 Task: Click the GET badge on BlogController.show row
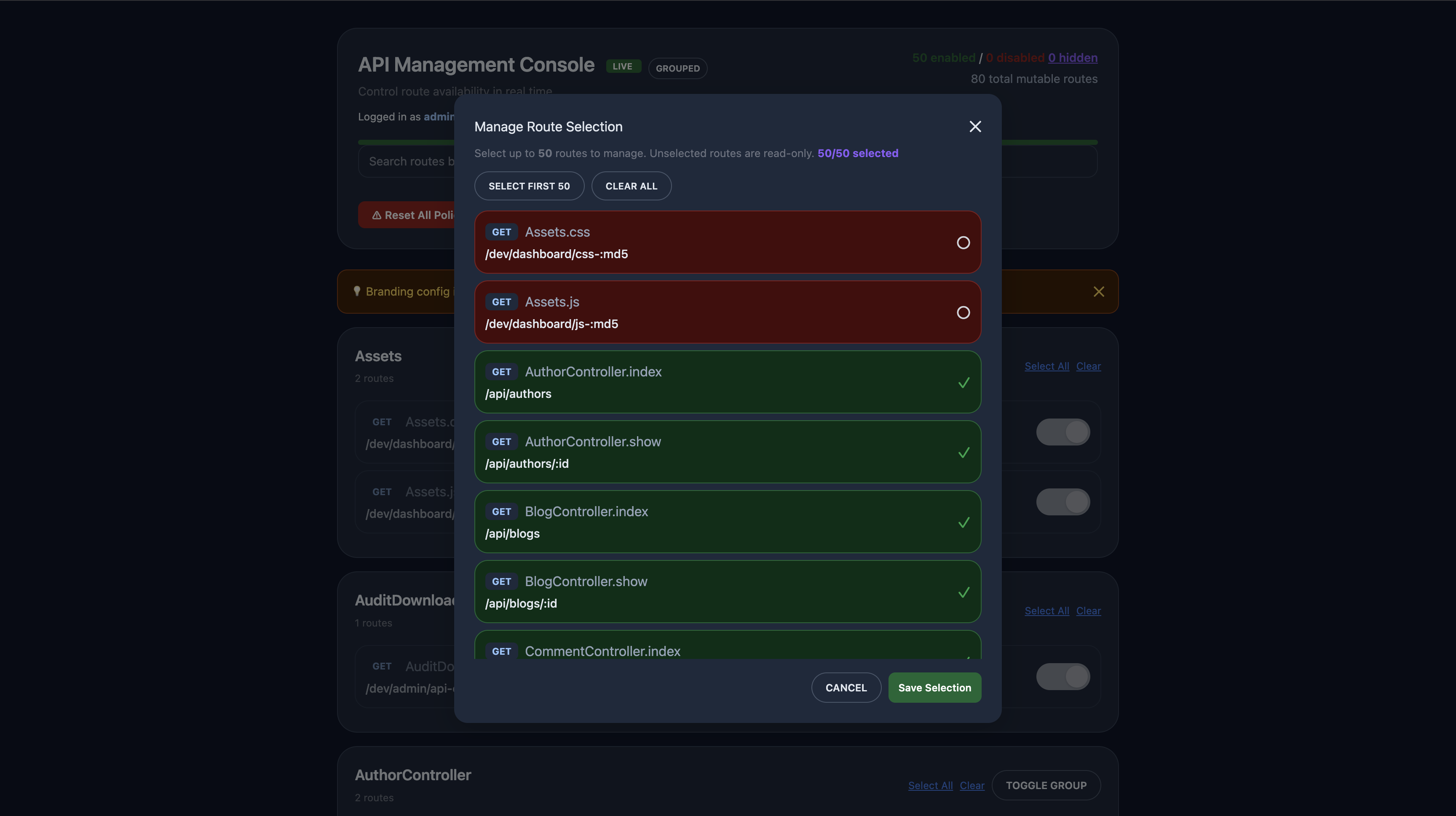[501, 581]
